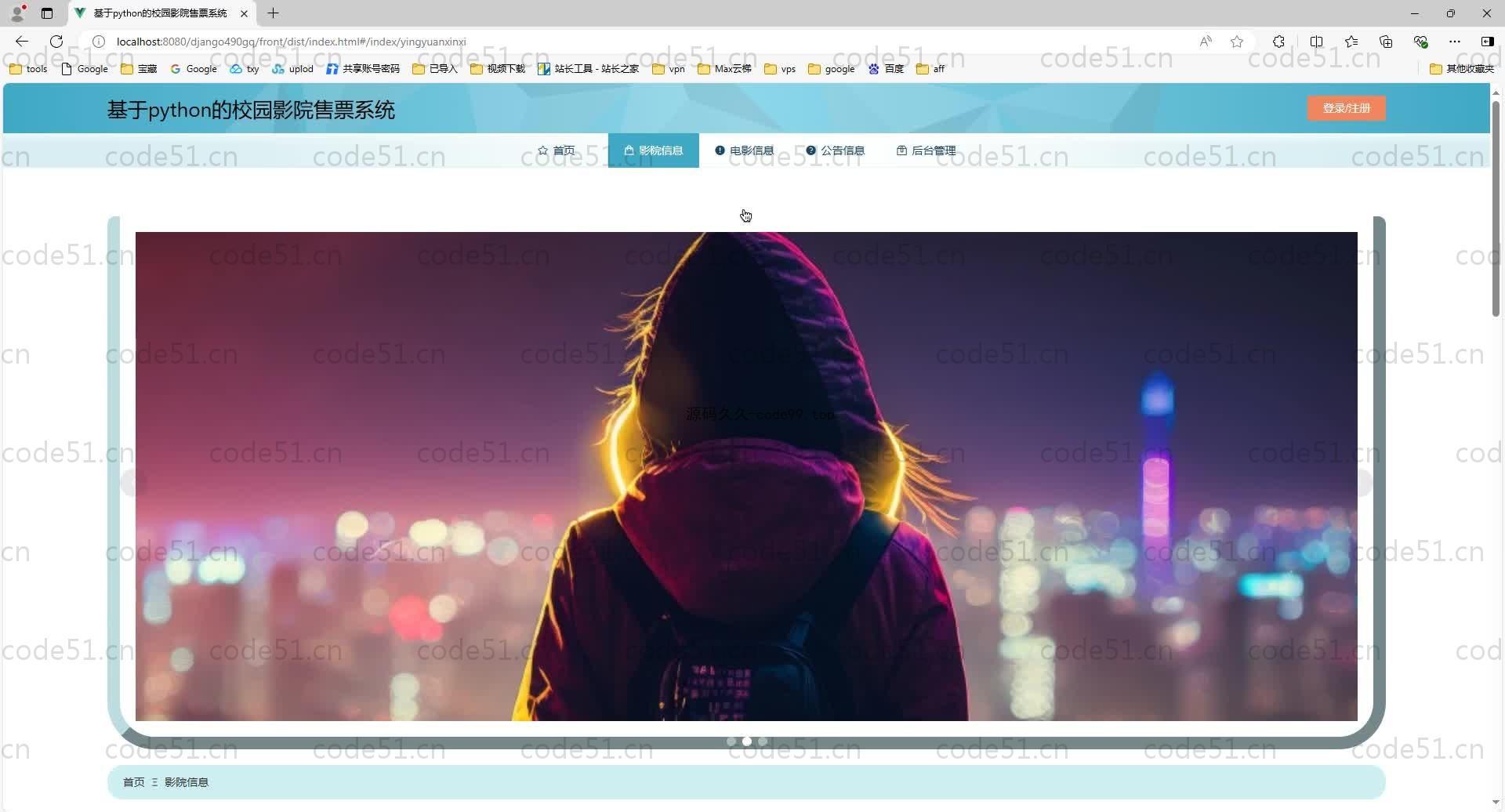The height and width of the screenshot is (812, 1505).
Task: Open the 电影信息 nav item
Action: tap(745, 150)
